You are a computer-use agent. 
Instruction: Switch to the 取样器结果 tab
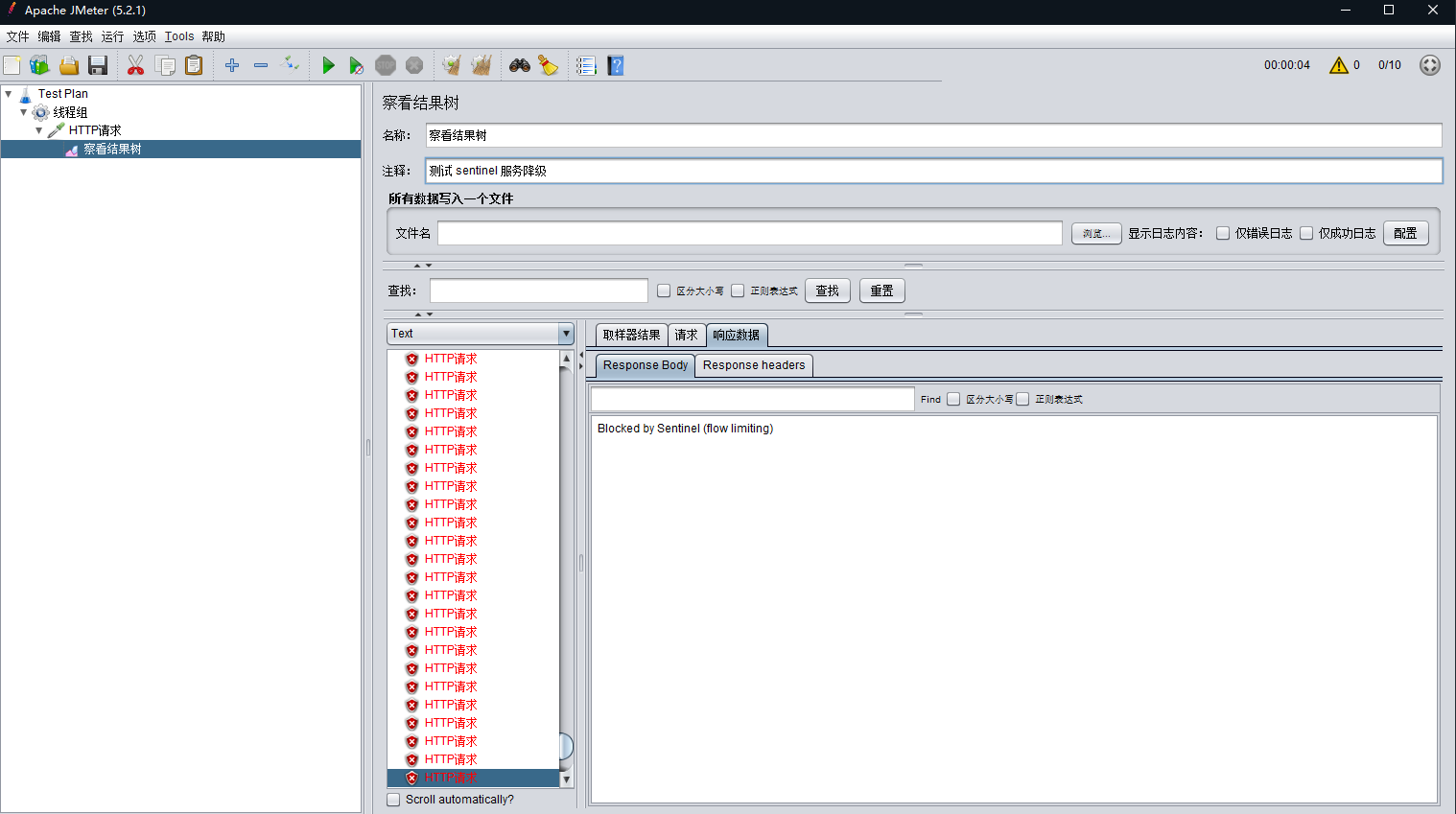pos(631,335)
